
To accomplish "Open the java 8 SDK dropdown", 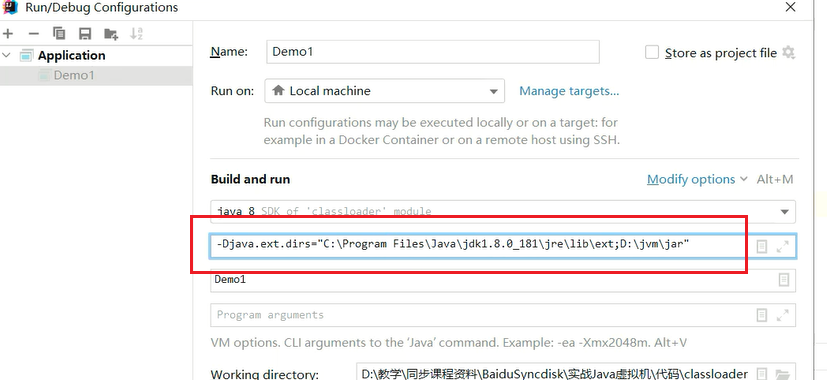I will tap(503, 212).
